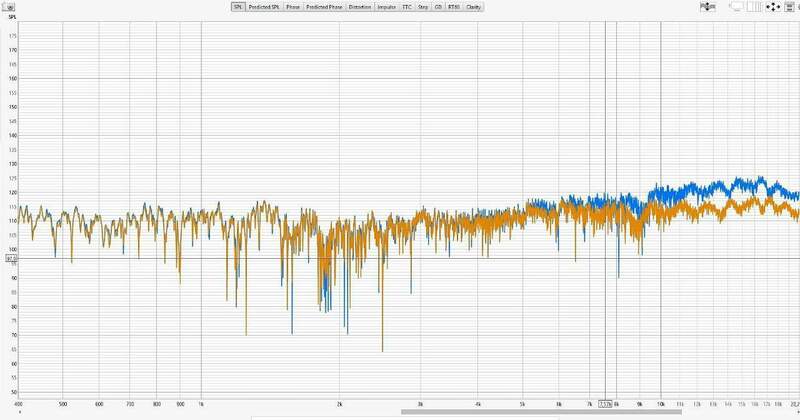The width and height of the screenshot is (800, 420).
Task: Switch to the Step tab
Action: click(x=423, y=7)
